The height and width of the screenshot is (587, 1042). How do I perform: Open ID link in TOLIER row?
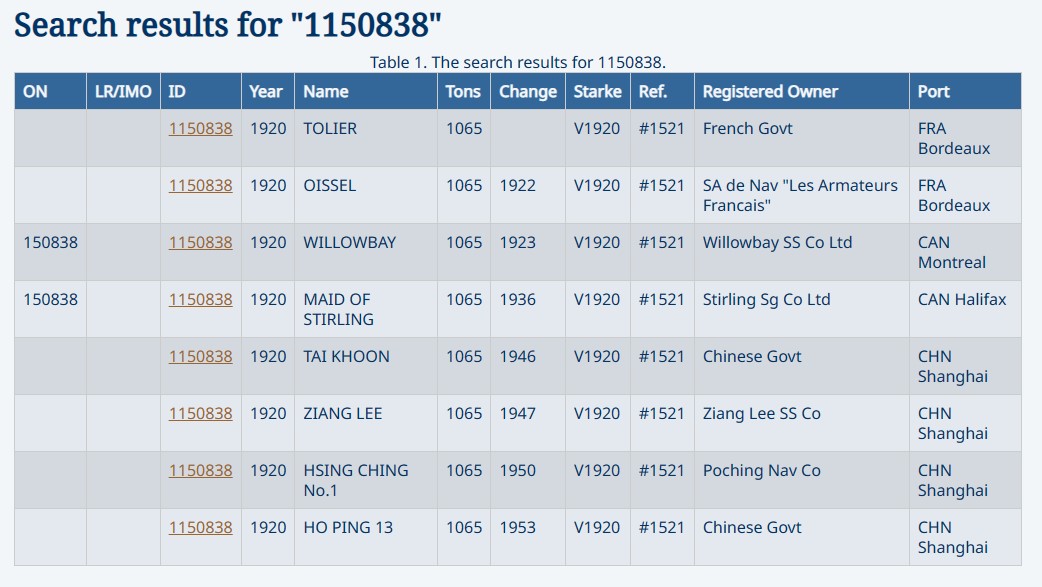[200, 128]
